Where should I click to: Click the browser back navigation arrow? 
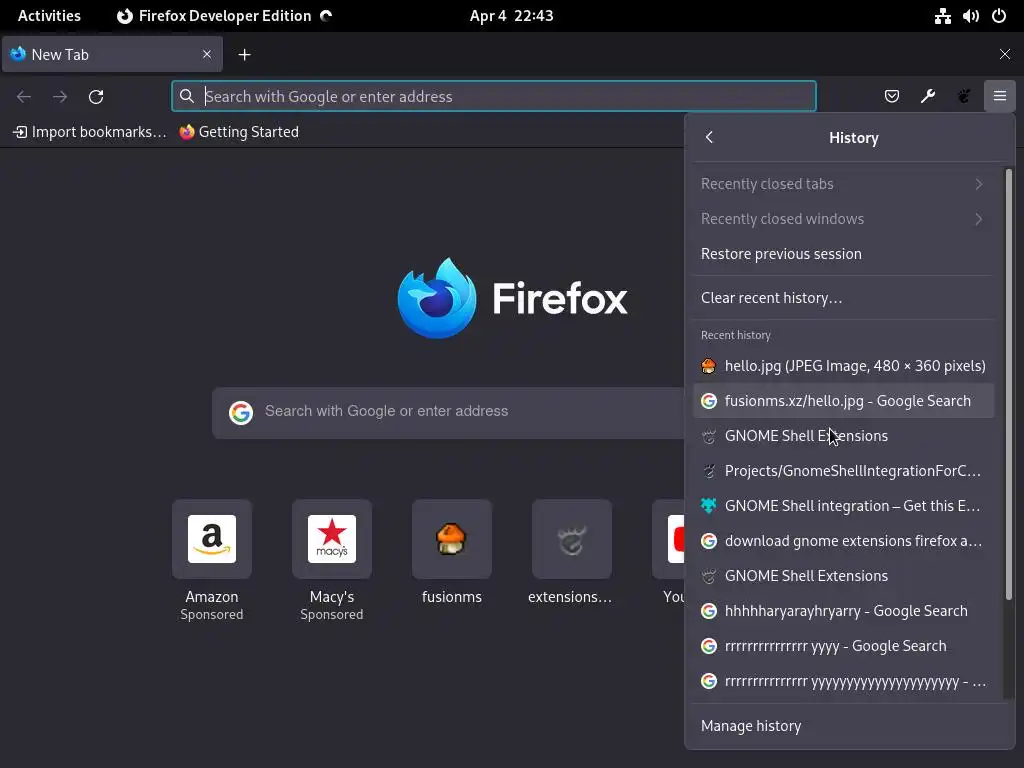pyautogui.click(x=24, y=97)
